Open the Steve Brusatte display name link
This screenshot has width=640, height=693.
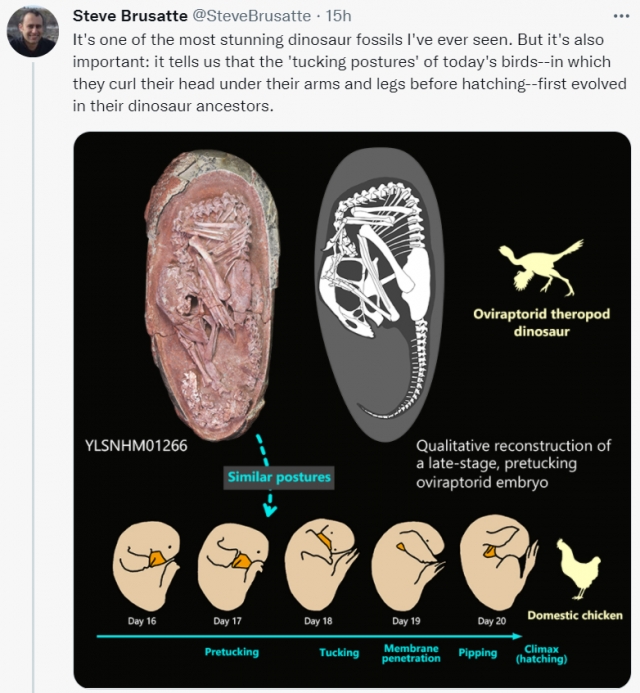pyautogui.click(x=130, y=16)
